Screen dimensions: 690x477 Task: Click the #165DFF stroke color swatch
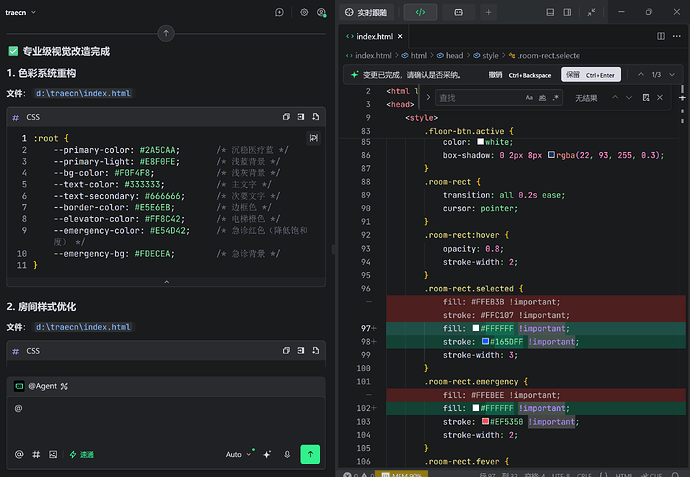(x=485, y=341)
